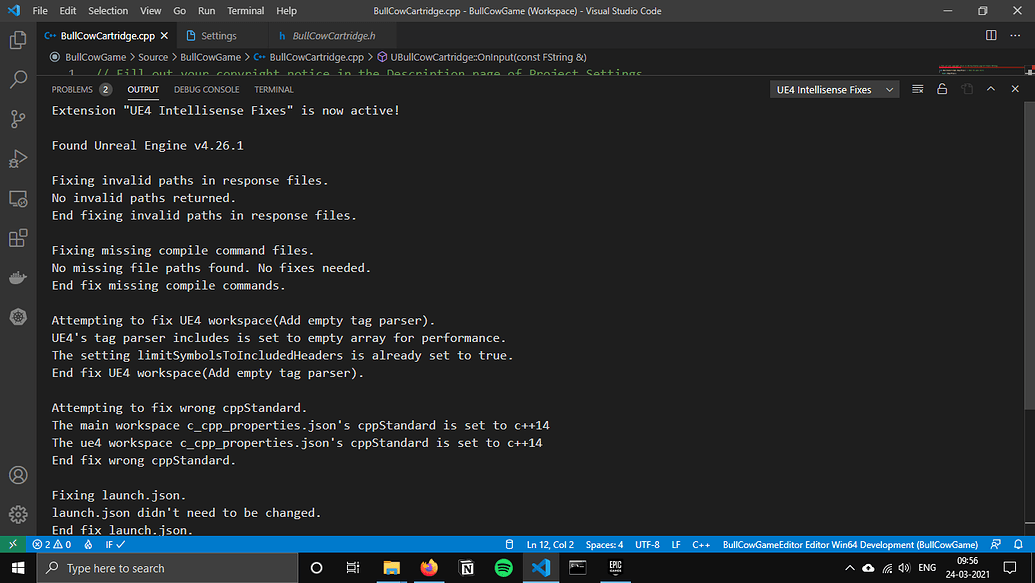
Task: Toggle the Lock Scrolling on the Output panel
Action: 941,88
